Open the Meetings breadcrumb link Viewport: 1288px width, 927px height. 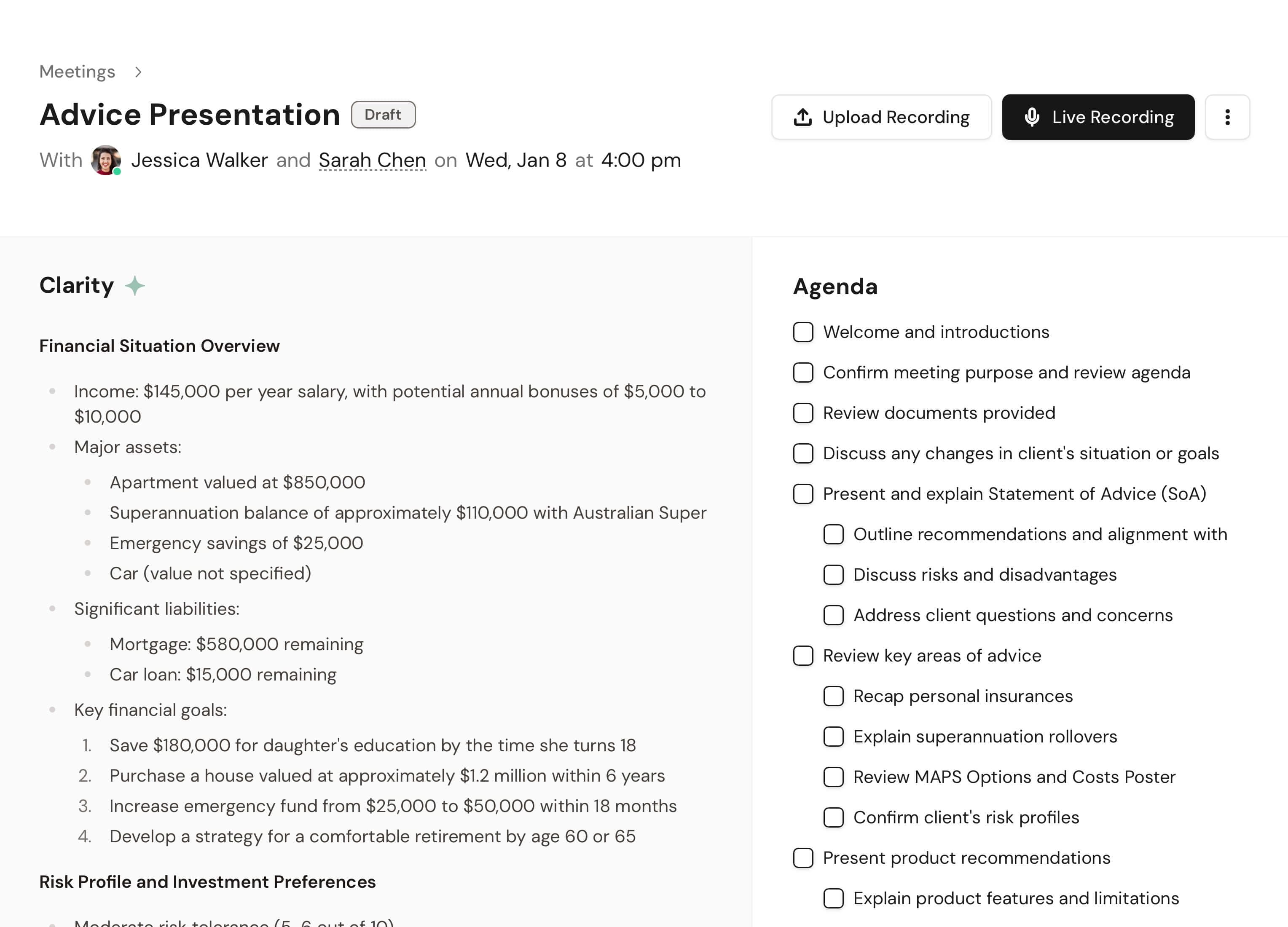tap(77, 72)
